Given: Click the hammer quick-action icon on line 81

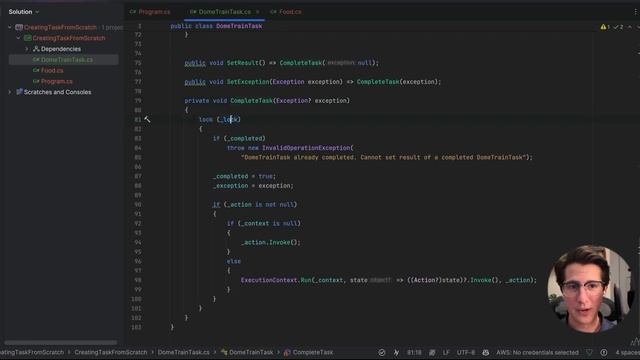Looking at the screenshot, I should 147,119.
